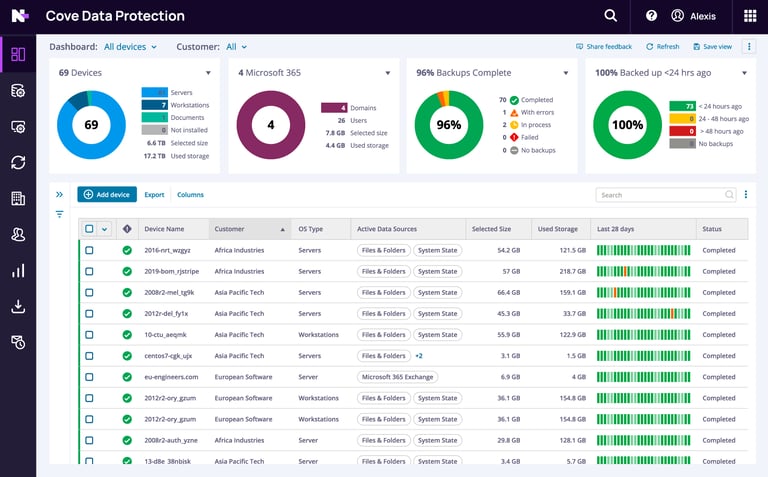The image size is (768, 477).
Task: Click the Columns link
Action: click(190, 194)
